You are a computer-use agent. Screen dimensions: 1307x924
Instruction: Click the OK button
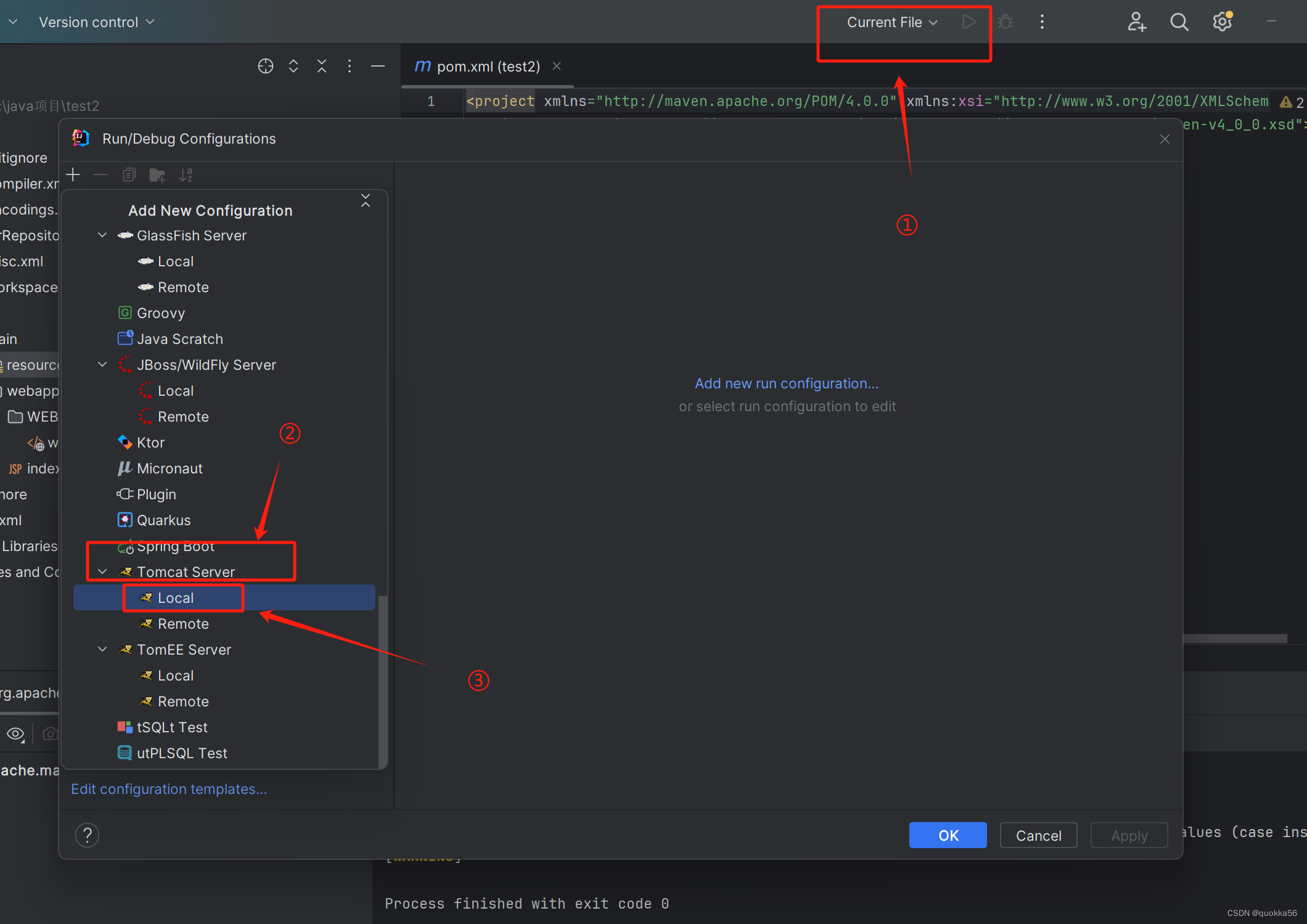(948, 835)
